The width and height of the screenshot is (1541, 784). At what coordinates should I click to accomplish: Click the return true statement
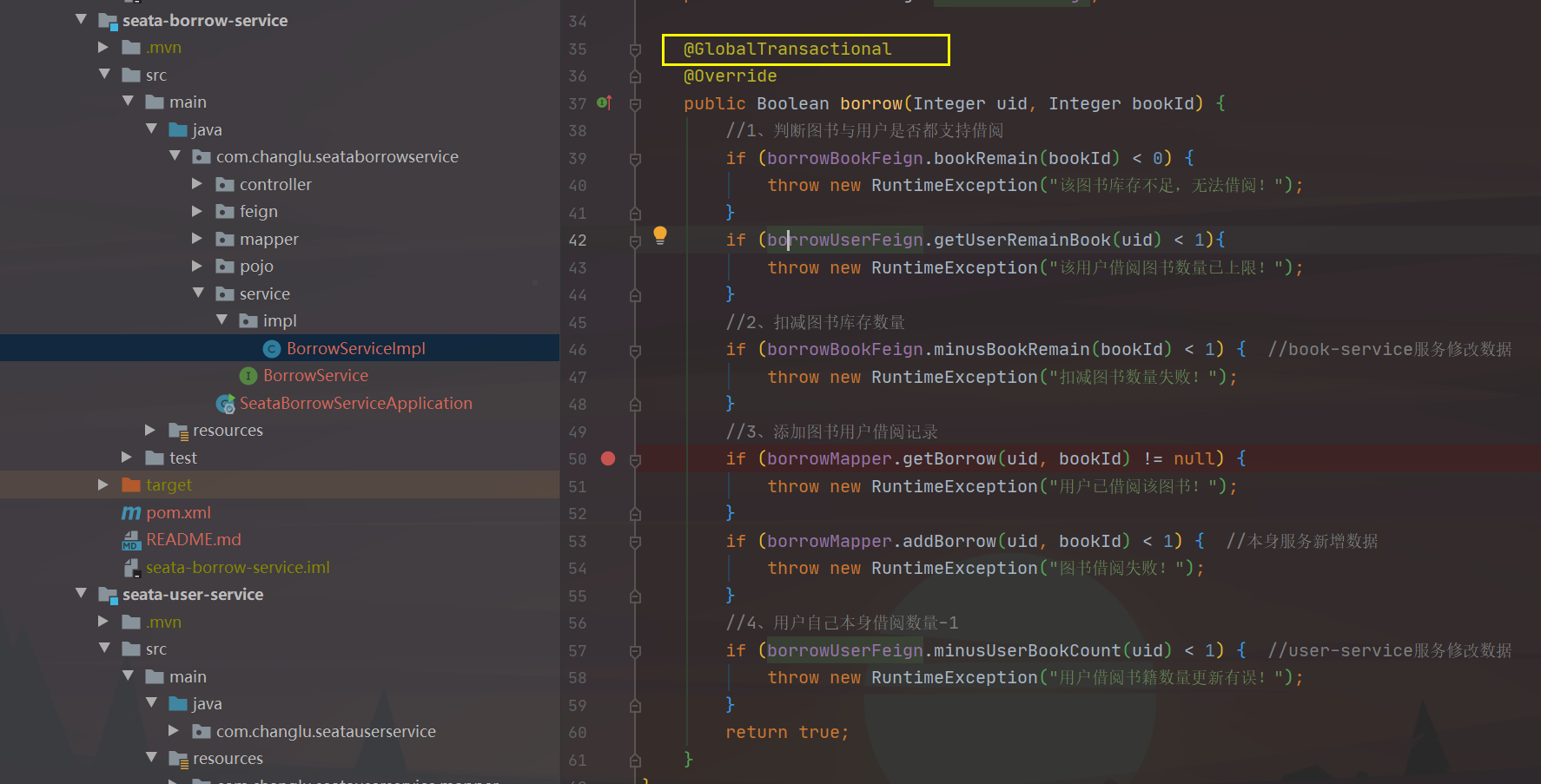pos(787,732)
